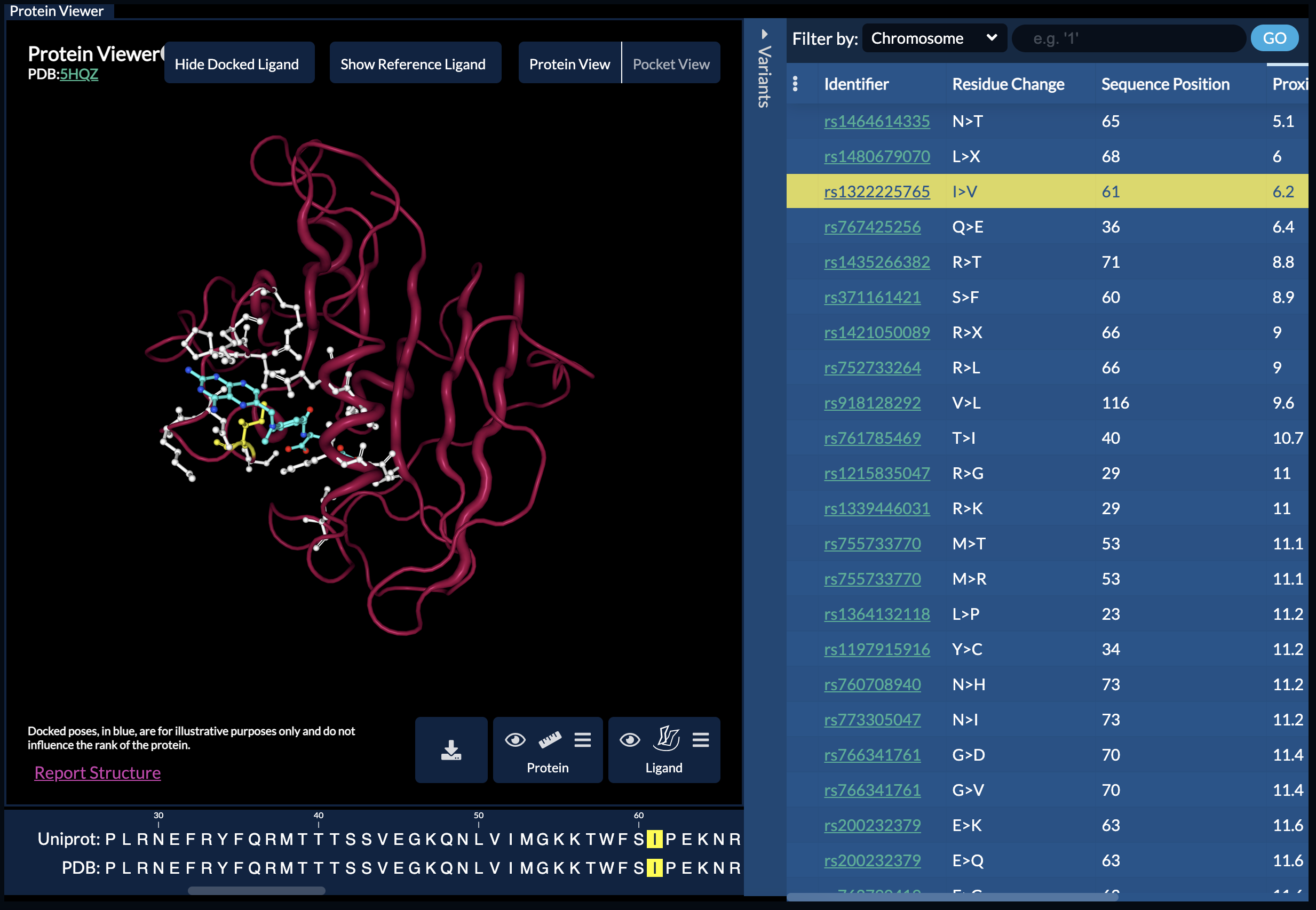
Task: Click the download structure icon
Action: 450,750
